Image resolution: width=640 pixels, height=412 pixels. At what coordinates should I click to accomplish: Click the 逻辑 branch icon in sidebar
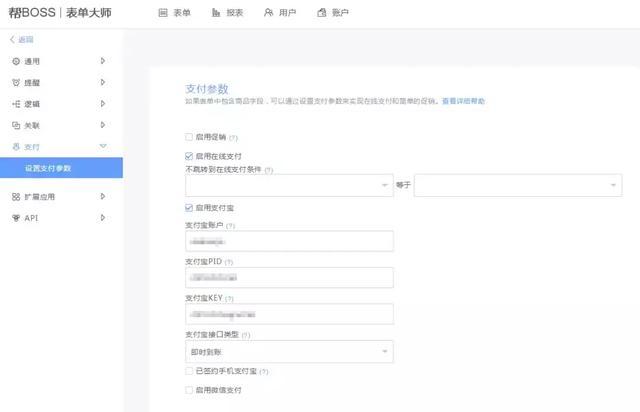(16, 104)
